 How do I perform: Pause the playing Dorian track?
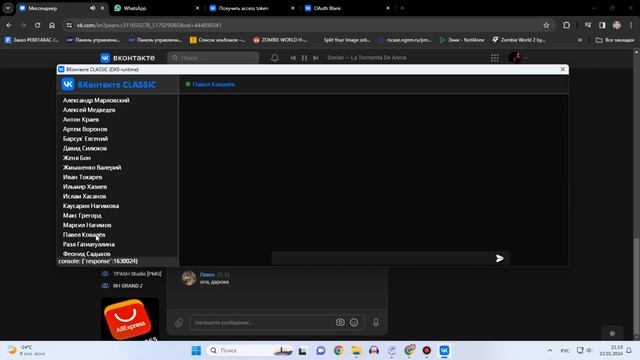tap(304, 58)
